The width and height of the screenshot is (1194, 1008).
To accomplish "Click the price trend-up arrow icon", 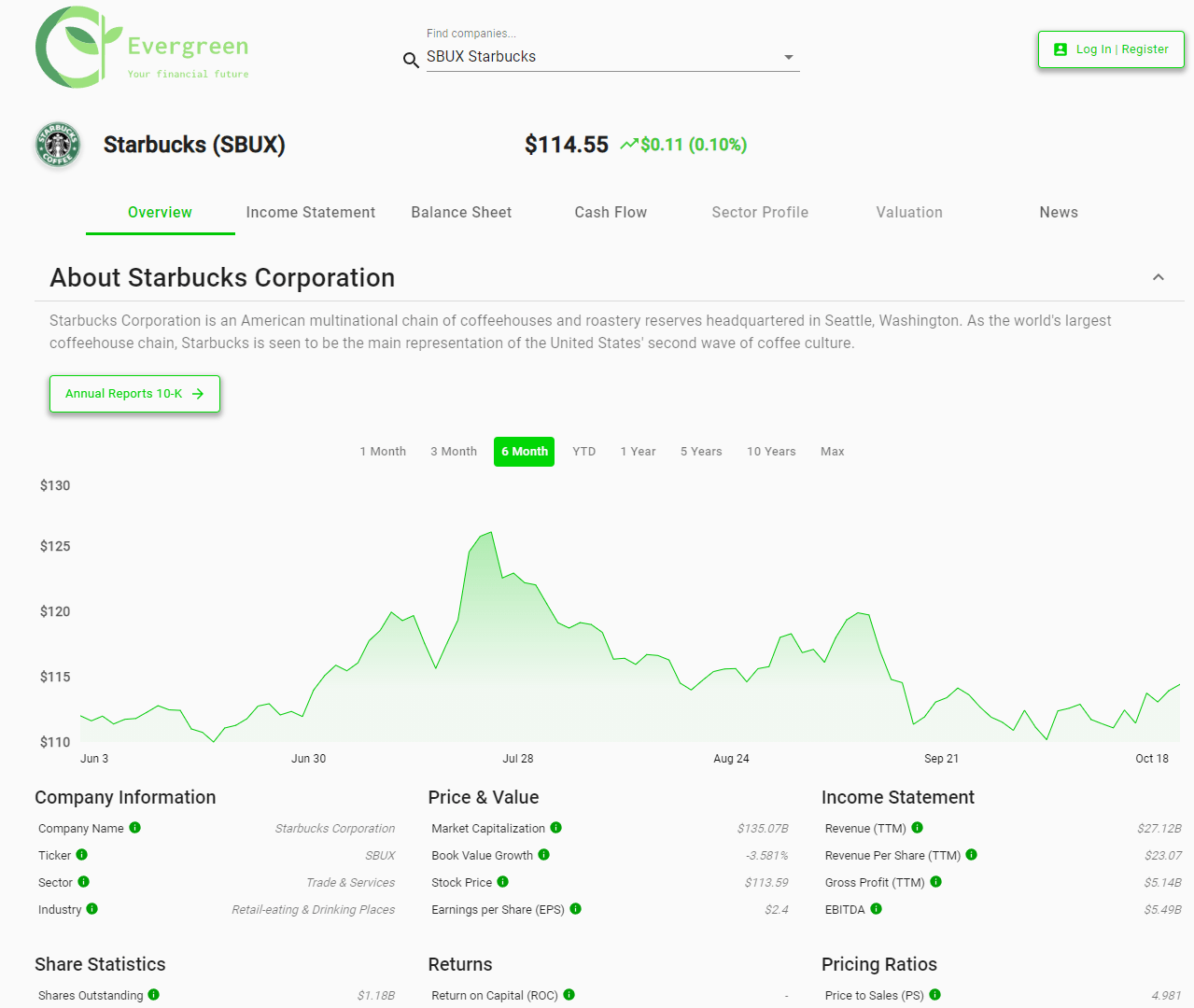I will tap(629, 145).
